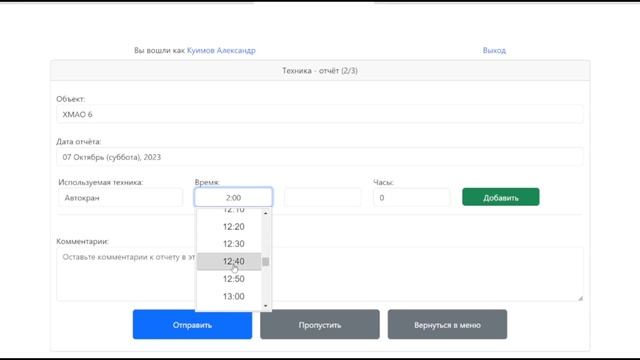640x360 pixels.
Task: Click the blue Отправить button
Action: (x=192, y=324)
